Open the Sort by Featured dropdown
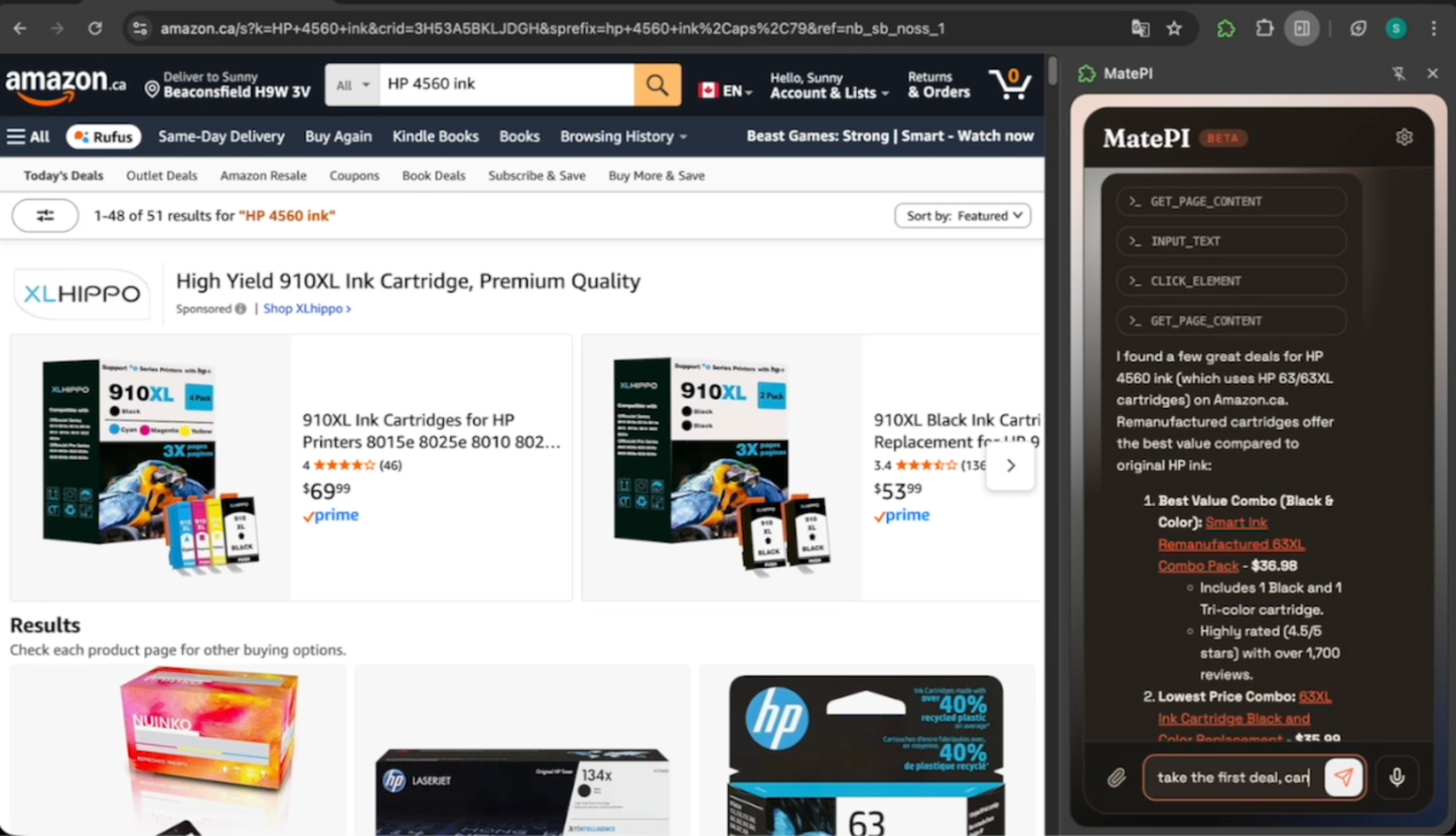1456x836 pixels. pos(963,215)
